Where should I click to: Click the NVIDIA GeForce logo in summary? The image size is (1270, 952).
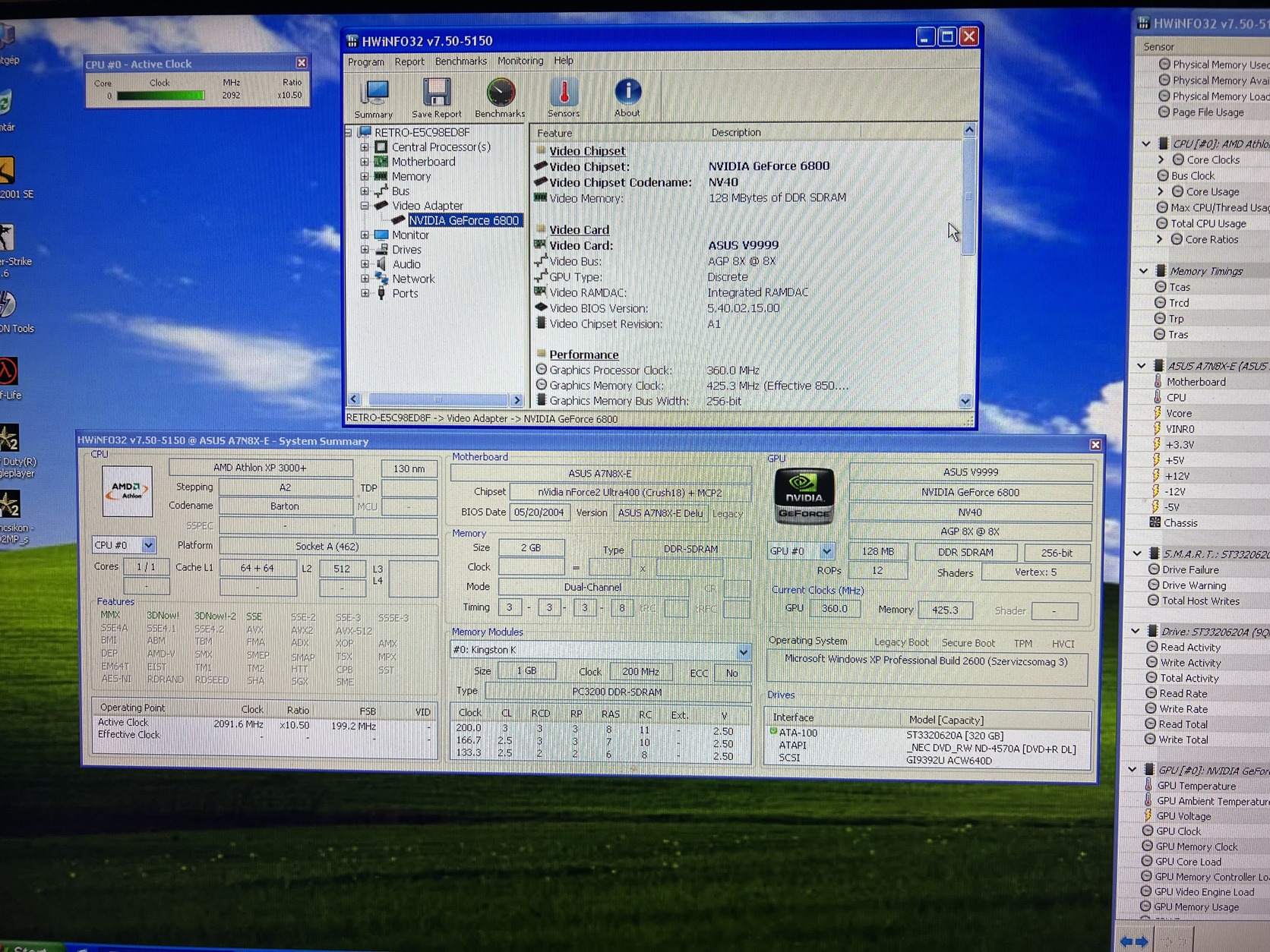804,496
